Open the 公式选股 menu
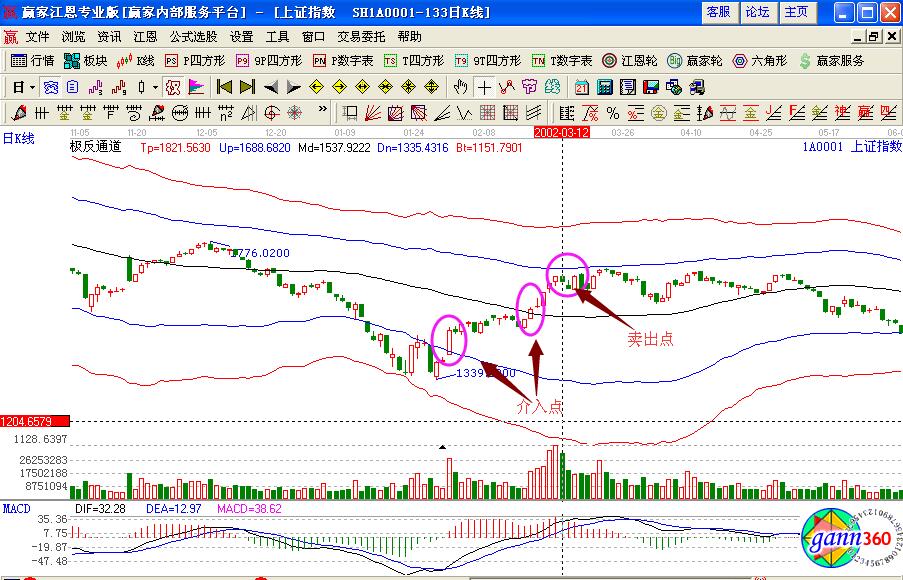Screen dimensions: 903x580 coord(193,36)
